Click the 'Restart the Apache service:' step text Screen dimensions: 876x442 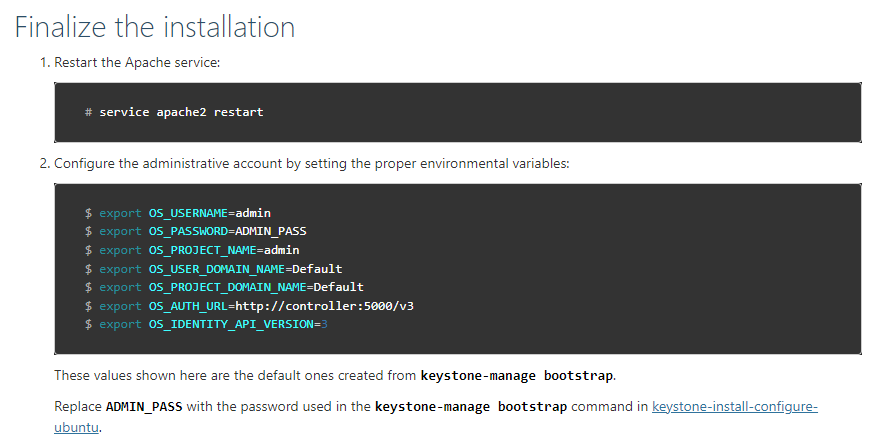(x=137, y=63)
